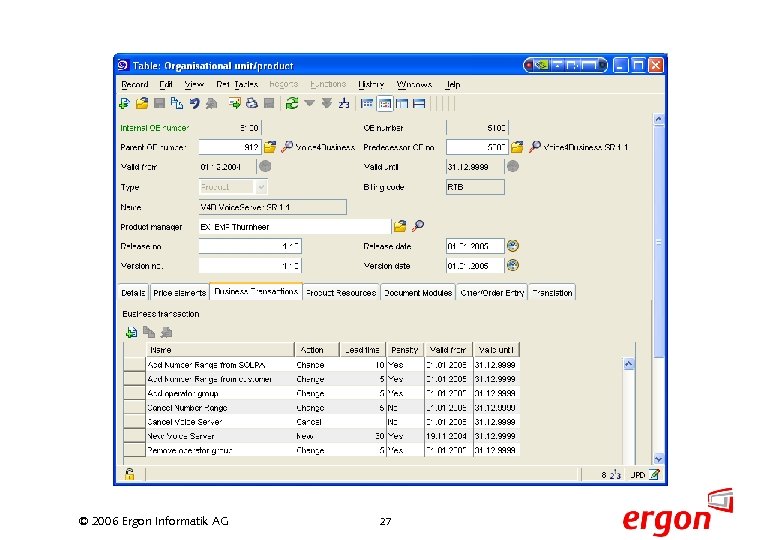The height and width of the screenshot is (540, 780).
Task: Click add business transaction green icon
Action: point(131,332)
